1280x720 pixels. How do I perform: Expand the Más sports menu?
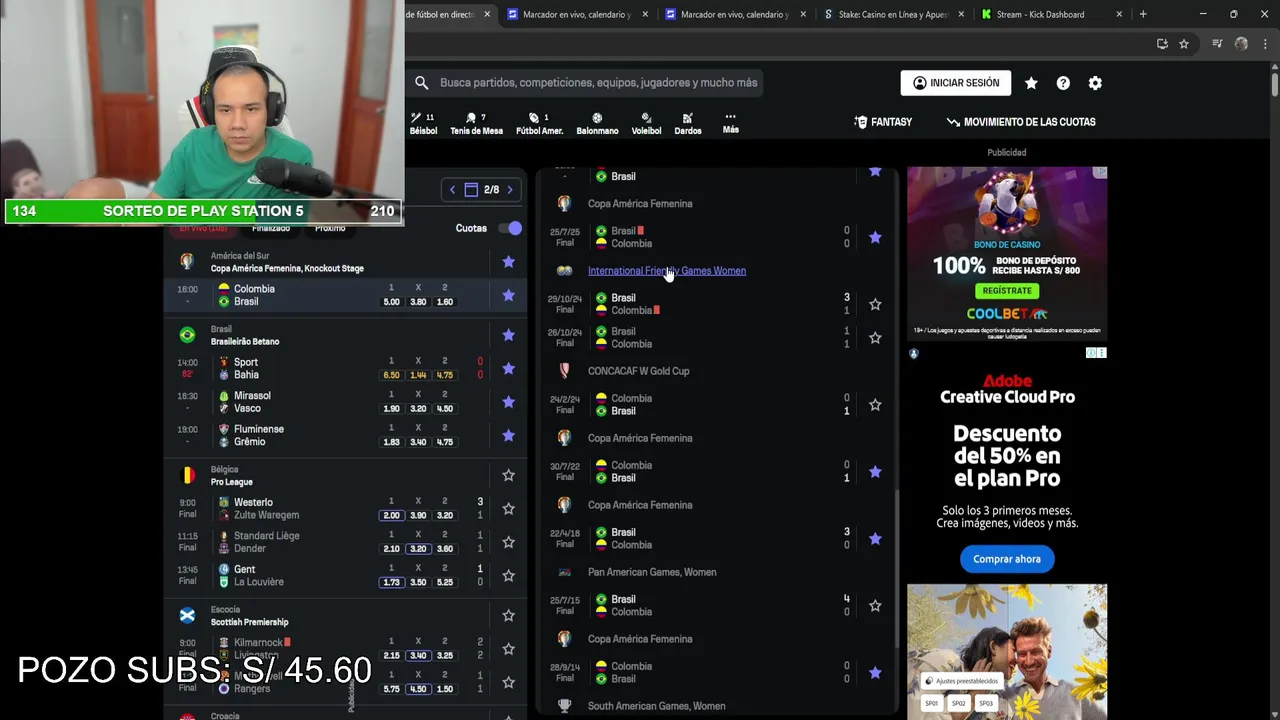click(x=730, y=123)
